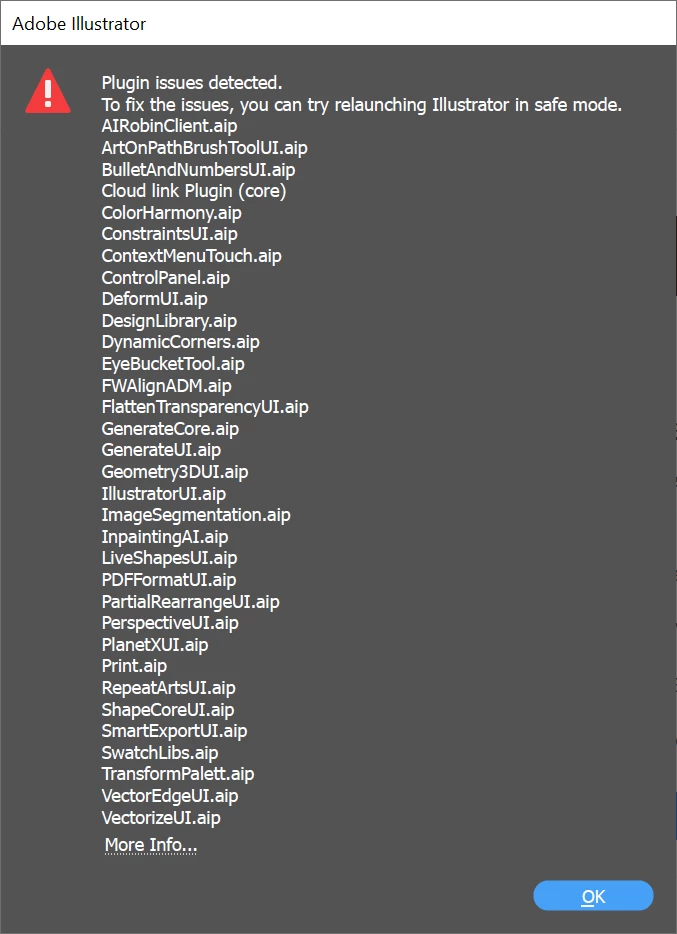Click the PDFFormatUI.aip entry

169,580
